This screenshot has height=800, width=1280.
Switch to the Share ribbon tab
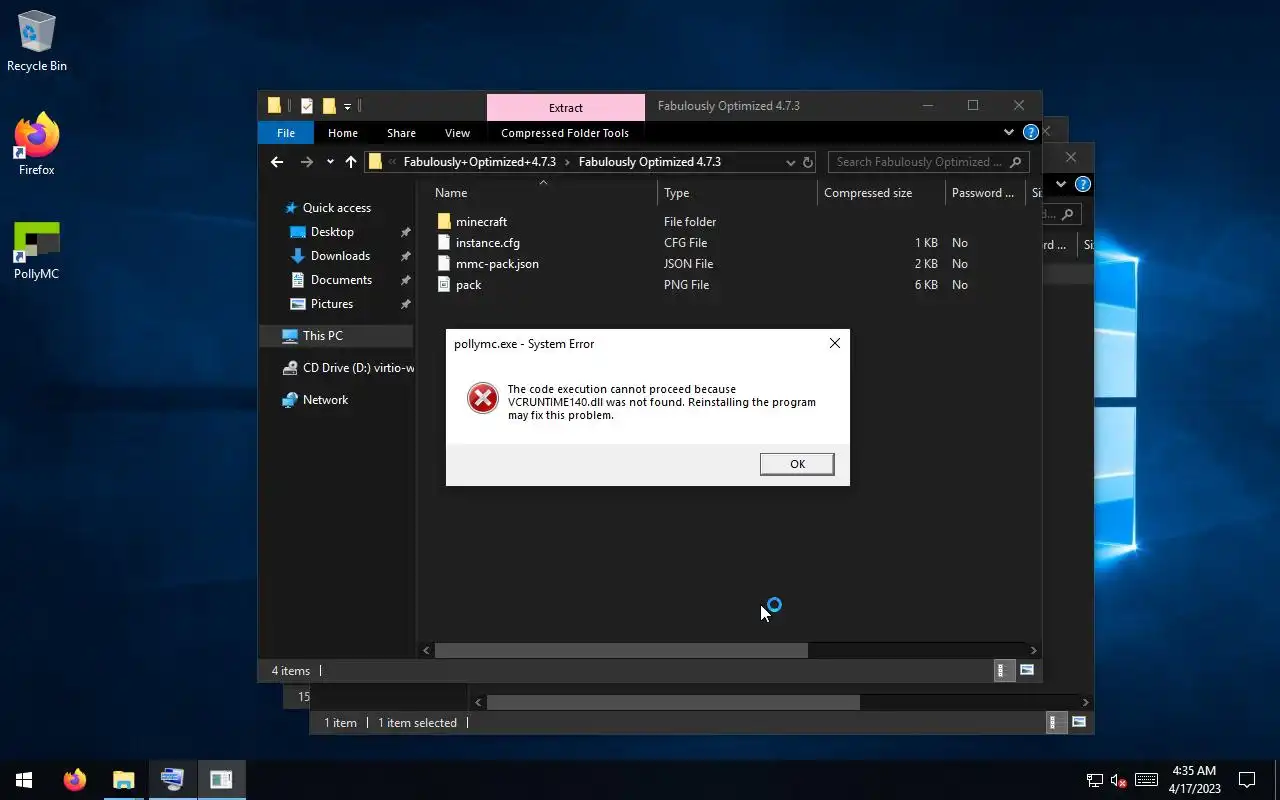point(401,133)
